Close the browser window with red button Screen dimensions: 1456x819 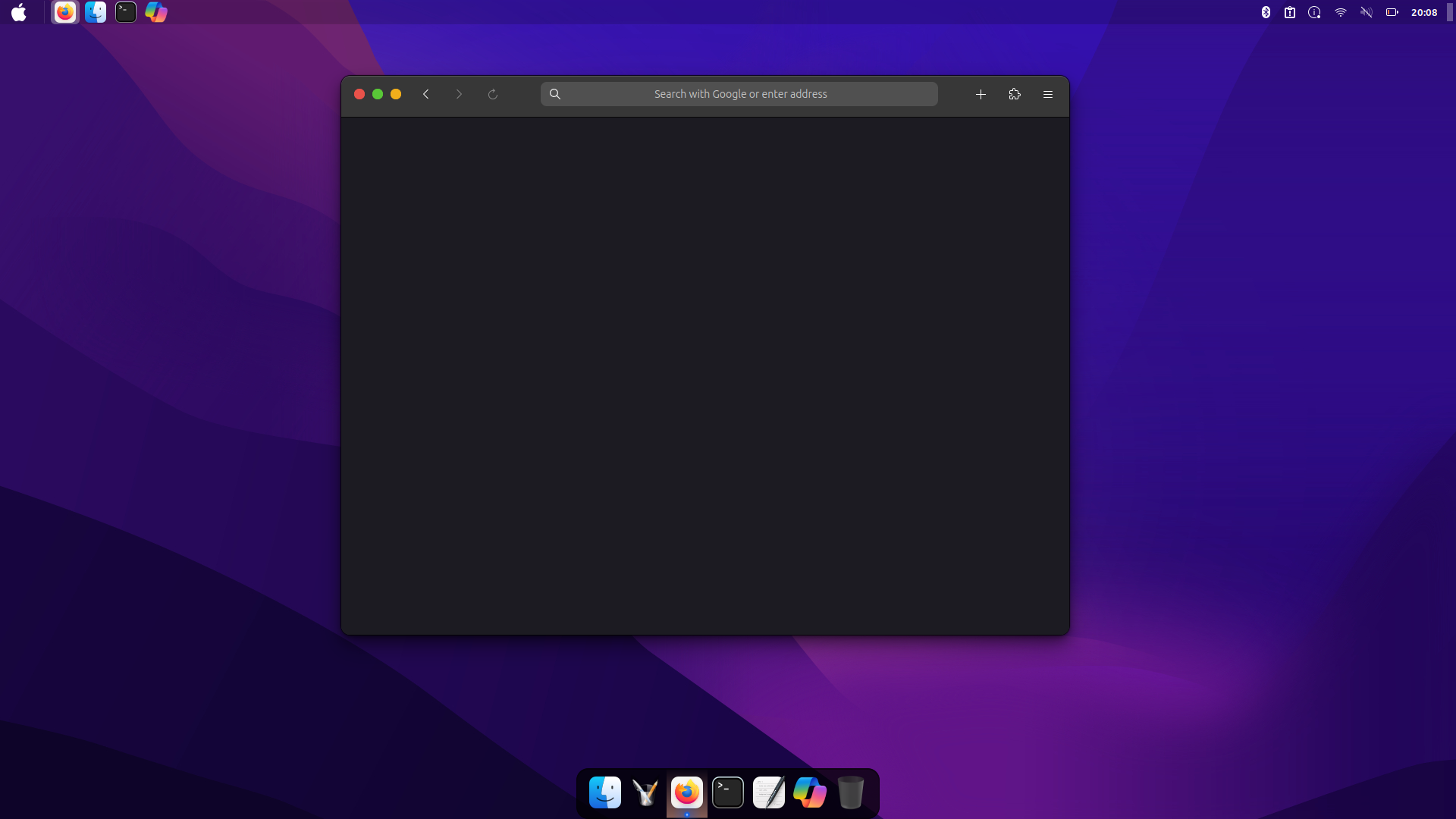click(359, 94)
